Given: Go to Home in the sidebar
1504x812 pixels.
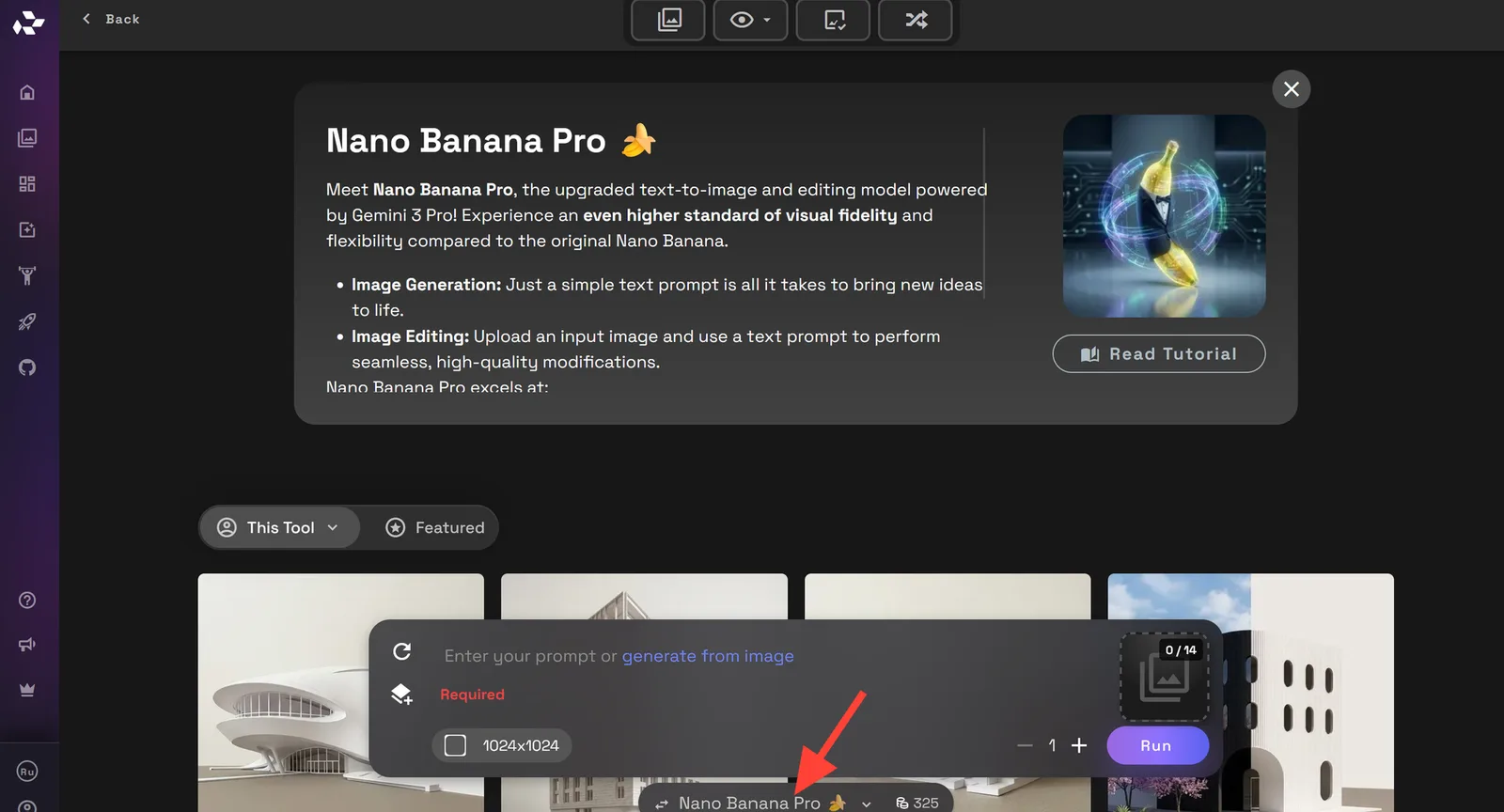Looking at the screenshot, I should coord(27,92).
